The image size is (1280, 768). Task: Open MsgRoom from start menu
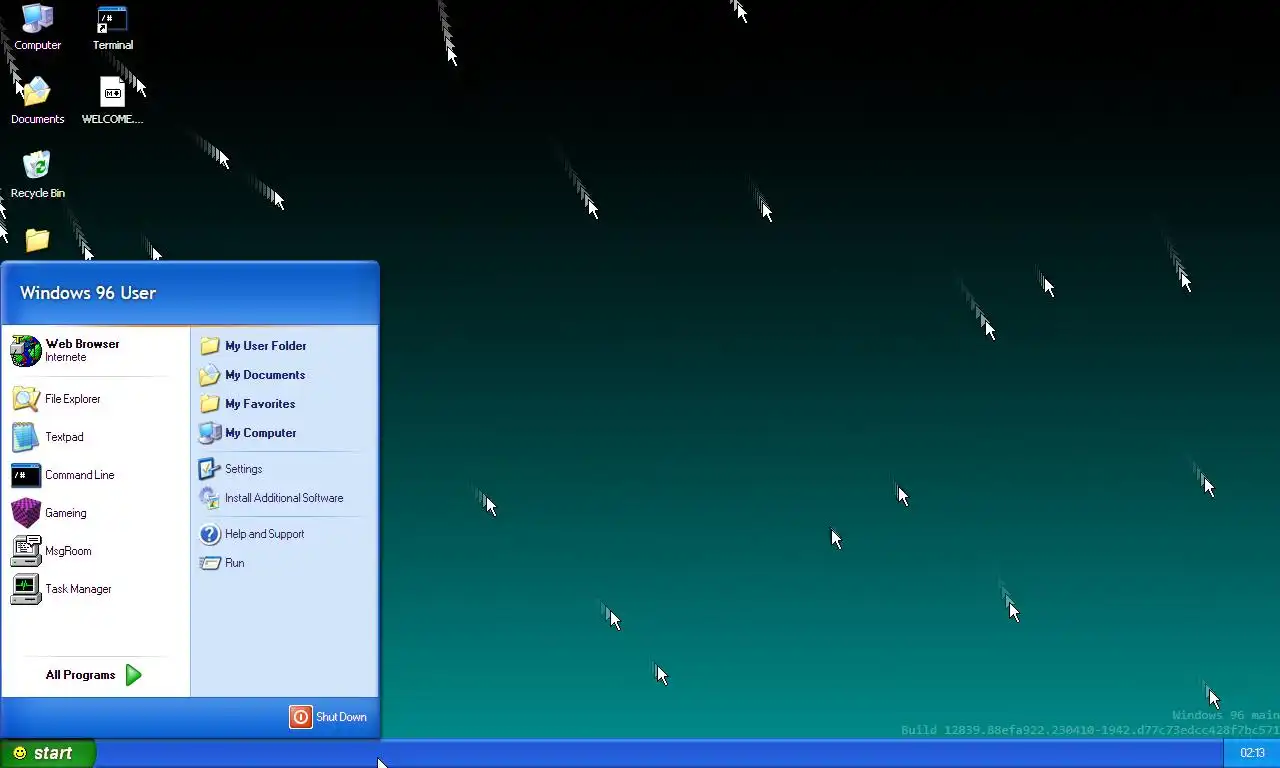[x=96, y=551]
